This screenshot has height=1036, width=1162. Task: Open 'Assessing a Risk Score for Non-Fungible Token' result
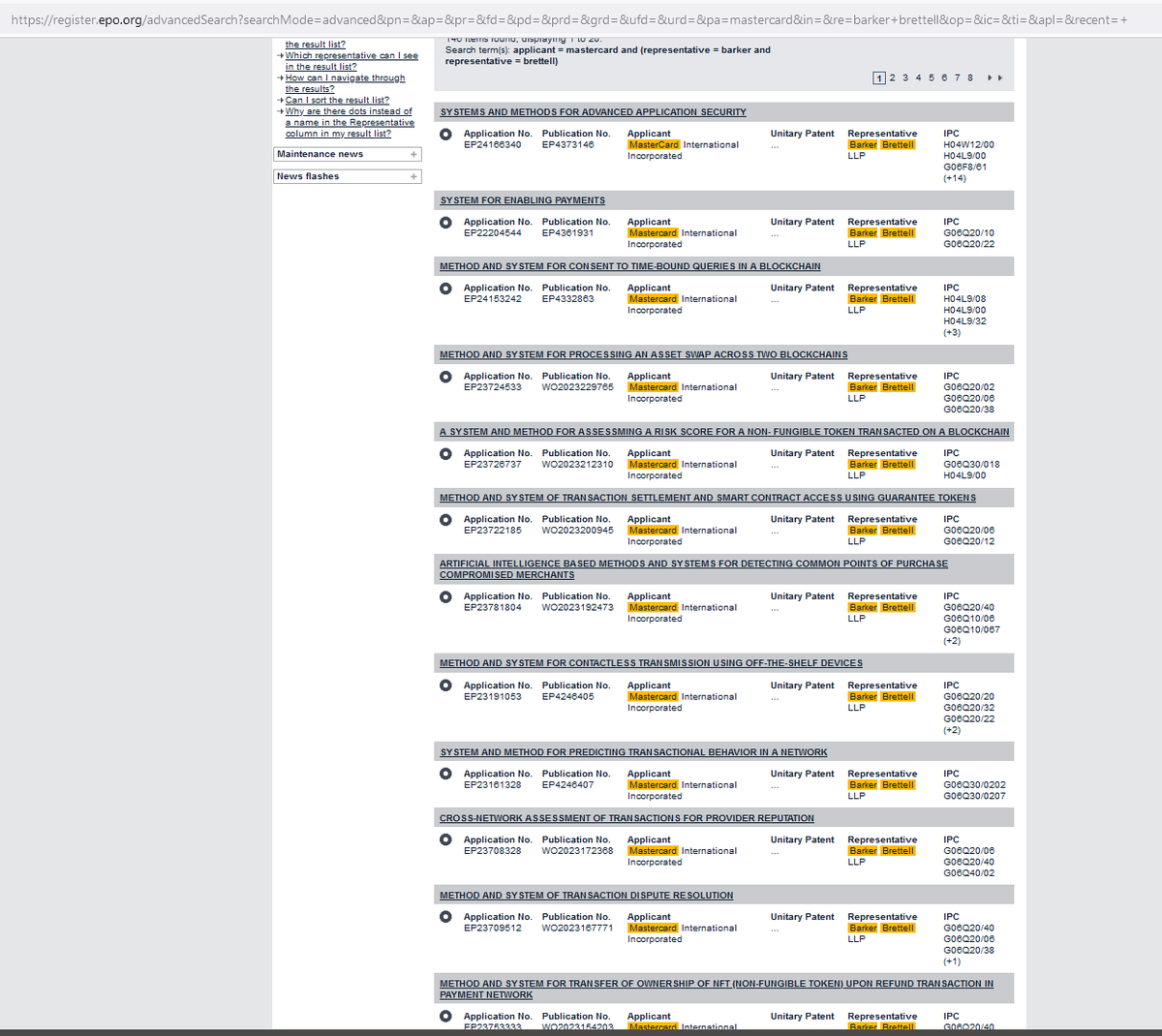(724, 432)
